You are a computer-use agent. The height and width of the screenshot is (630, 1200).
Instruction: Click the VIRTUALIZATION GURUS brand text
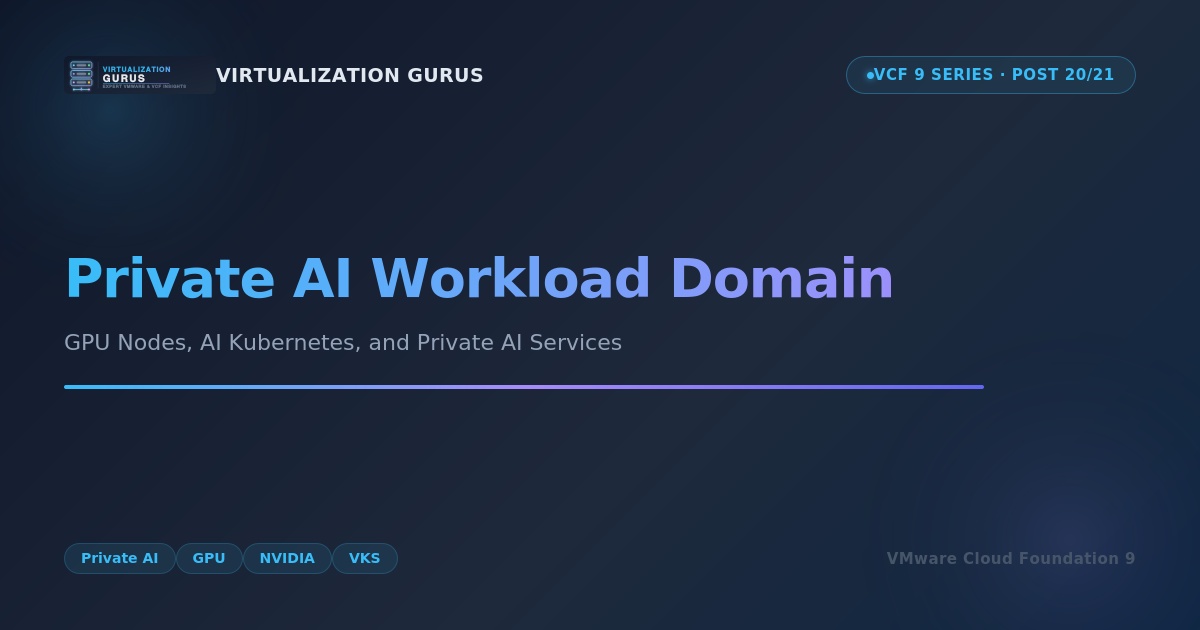[350, 75]
